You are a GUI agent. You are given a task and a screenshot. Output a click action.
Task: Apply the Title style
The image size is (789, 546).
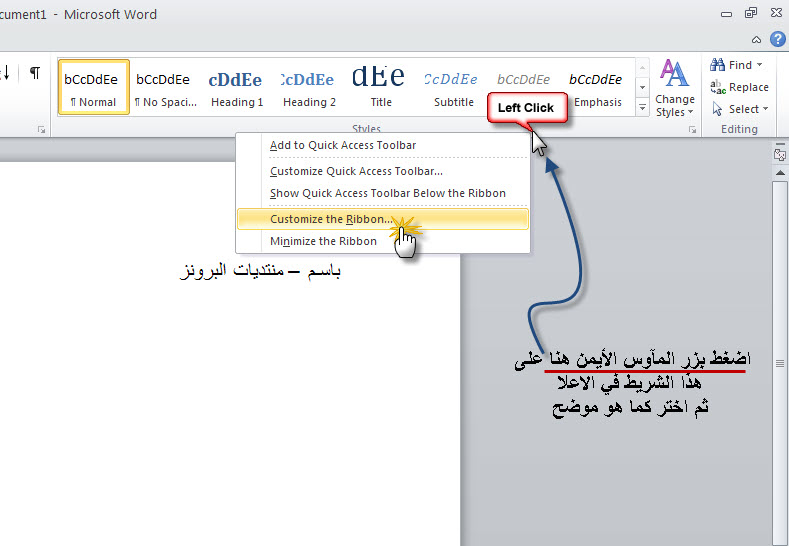point(381,87)
